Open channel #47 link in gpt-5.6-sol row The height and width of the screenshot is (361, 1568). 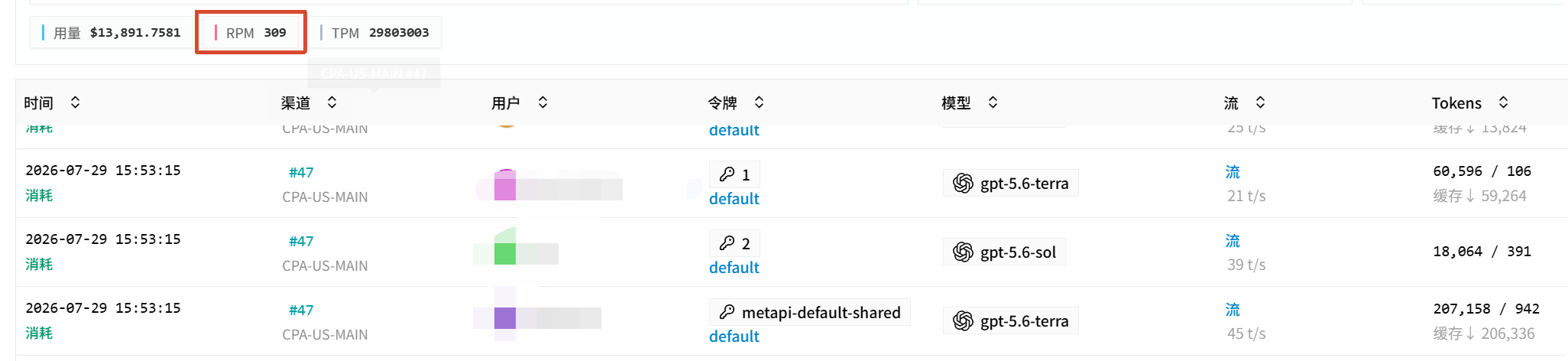tap(301, 242)
